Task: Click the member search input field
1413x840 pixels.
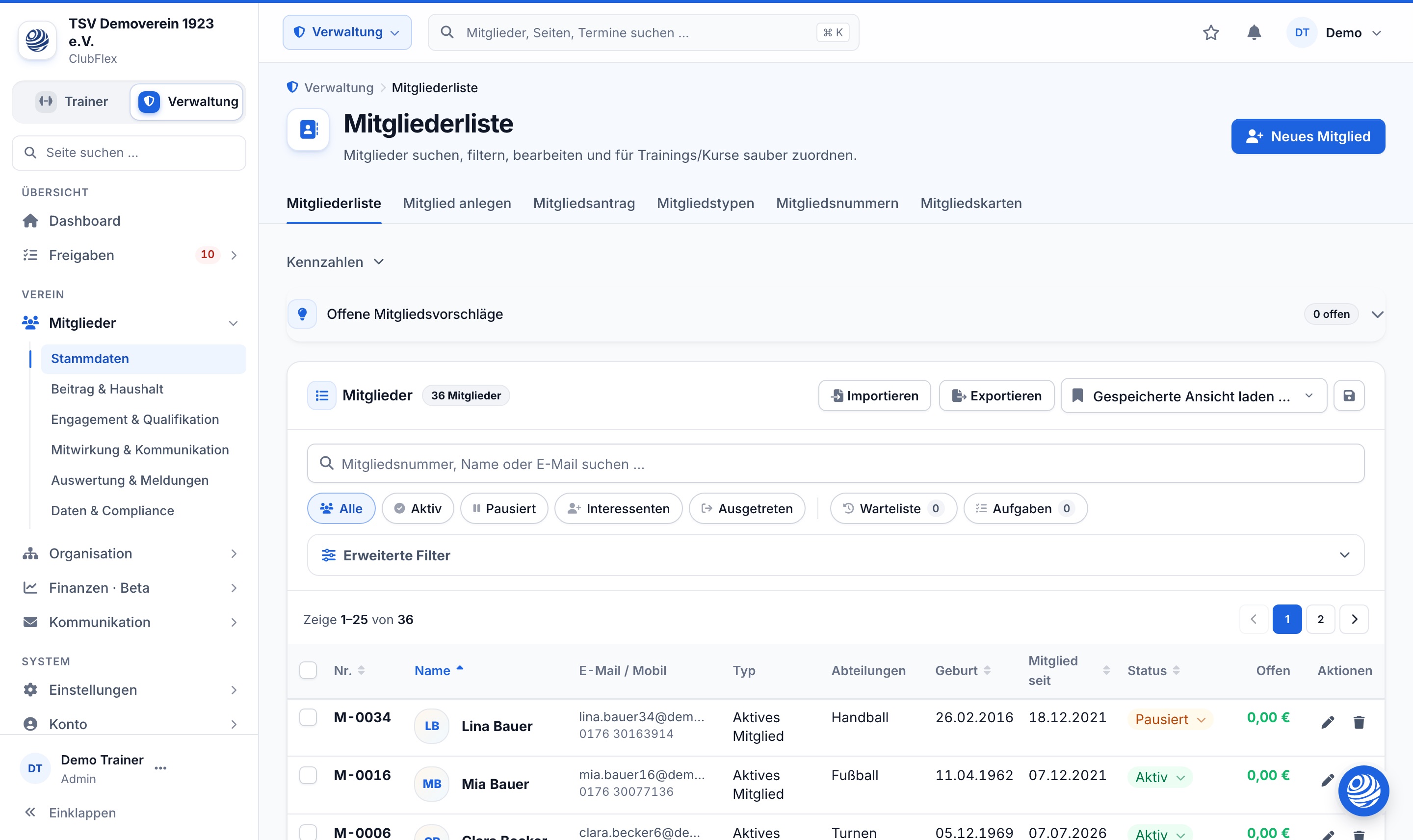Action: coord(835,464)
